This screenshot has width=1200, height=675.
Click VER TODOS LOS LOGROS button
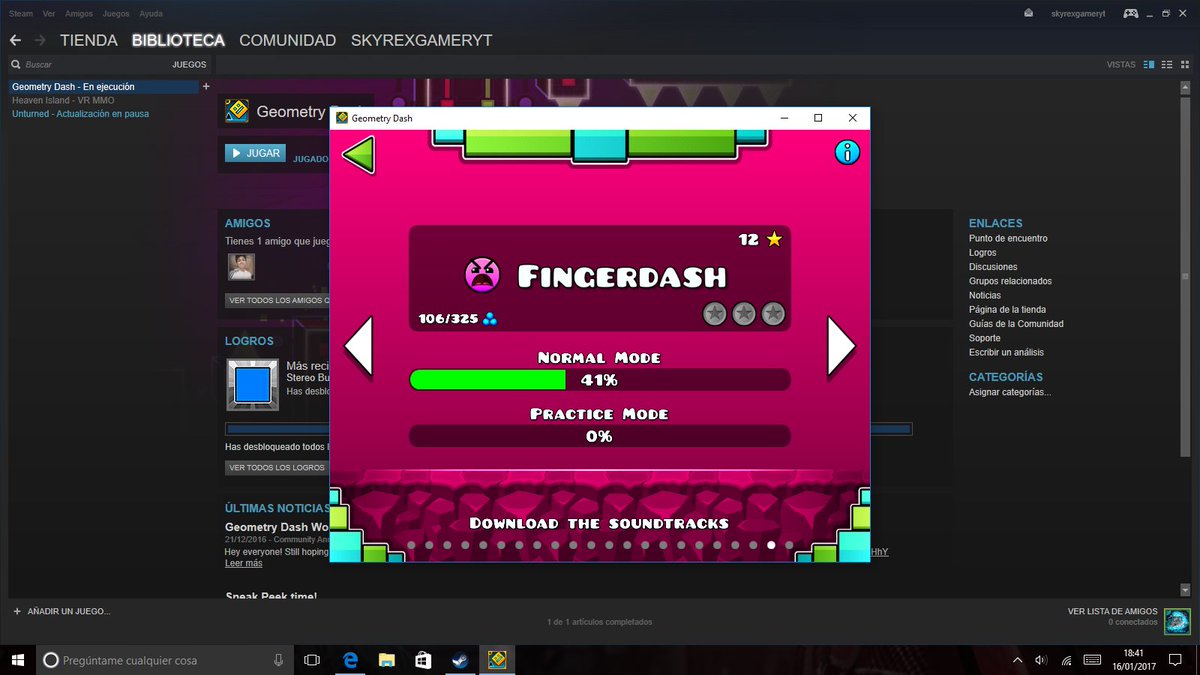278,467
